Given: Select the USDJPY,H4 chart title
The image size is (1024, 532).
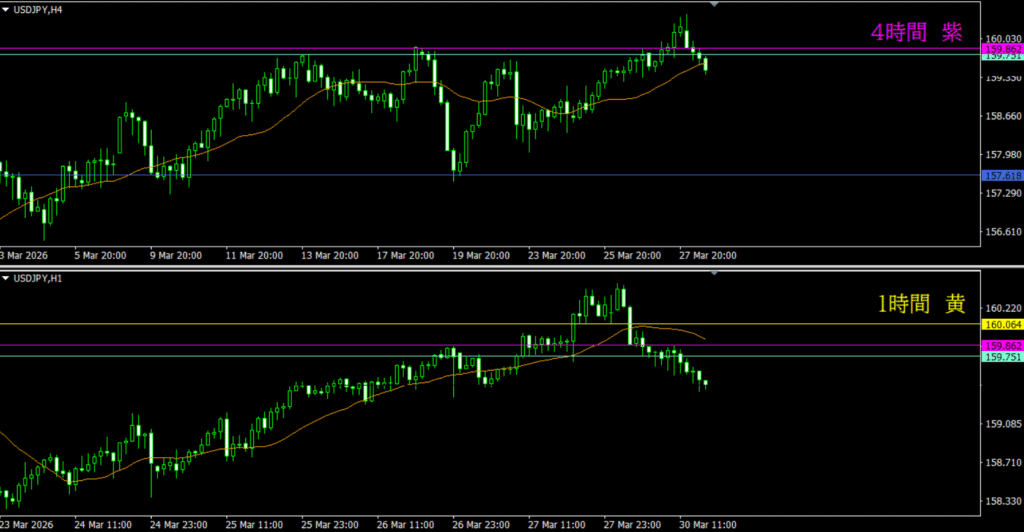Looking at the screenshot, I should [45, 8].
